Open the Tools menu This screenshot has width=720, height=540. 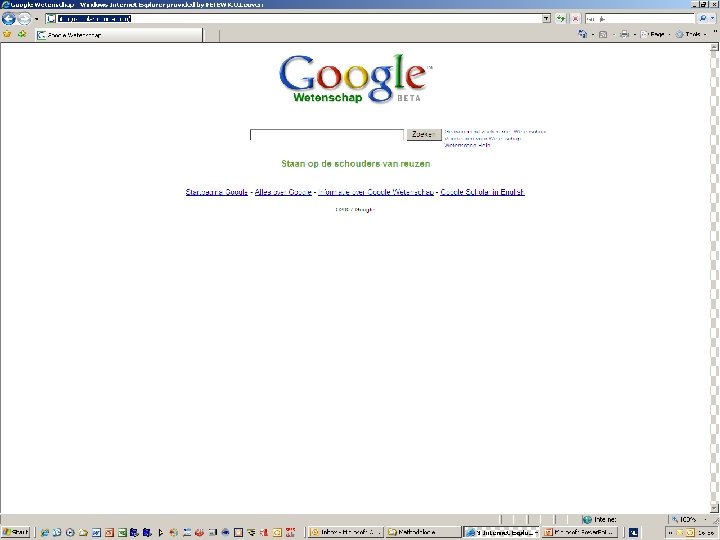click(x=691, y=34)
